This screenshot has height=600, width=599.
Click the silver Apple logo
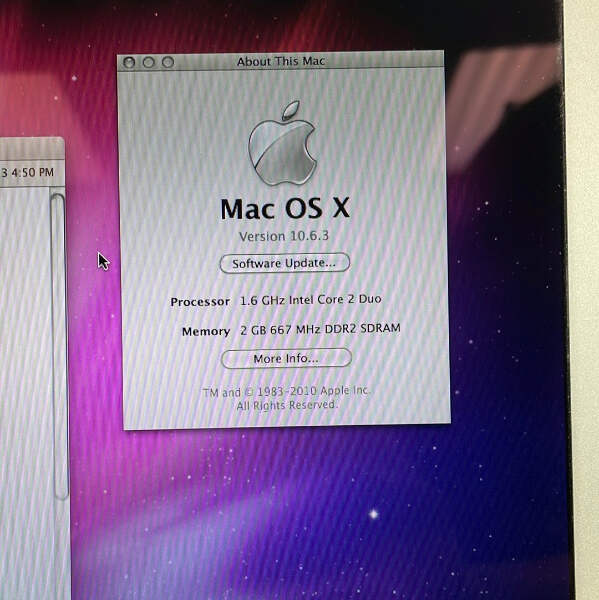283,143
